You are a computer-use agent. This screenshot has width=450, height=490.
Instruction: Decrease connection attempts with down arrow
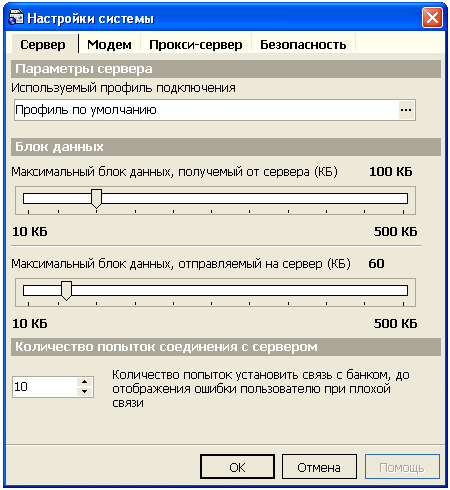tap(85, 392)
